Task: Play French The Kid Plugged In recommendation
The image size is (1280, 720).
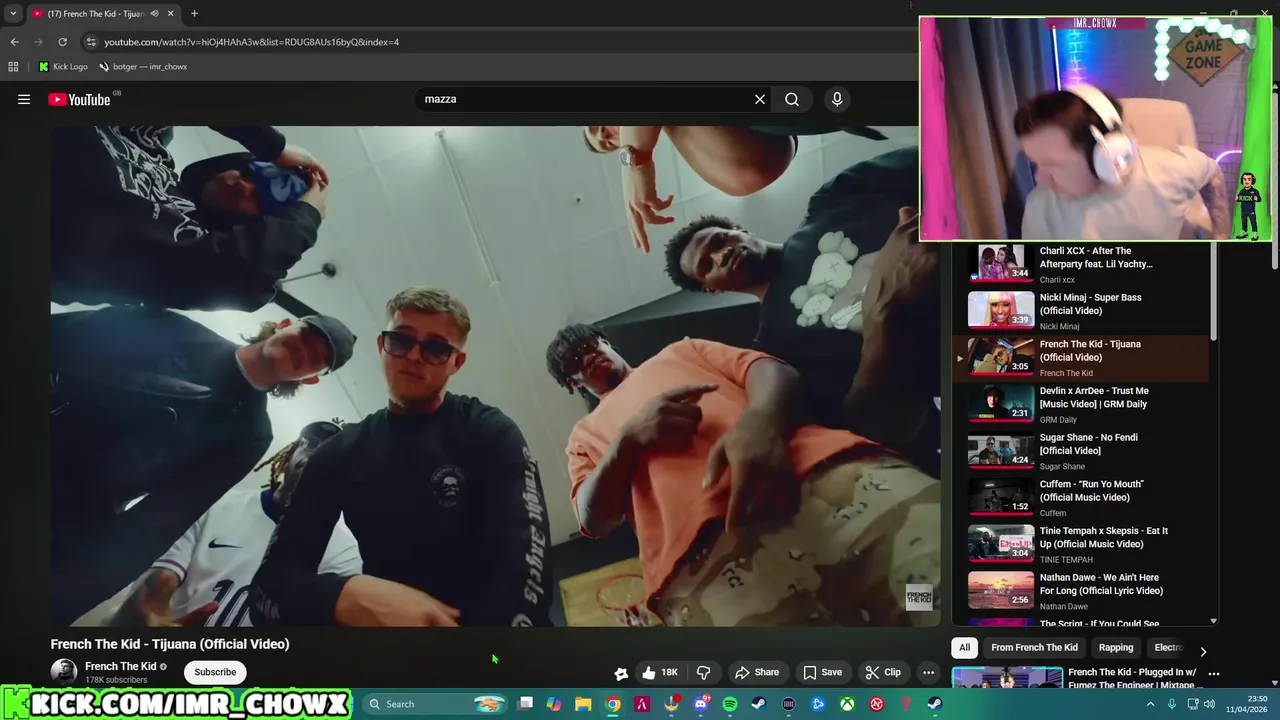Action: tap(1007, 678)
